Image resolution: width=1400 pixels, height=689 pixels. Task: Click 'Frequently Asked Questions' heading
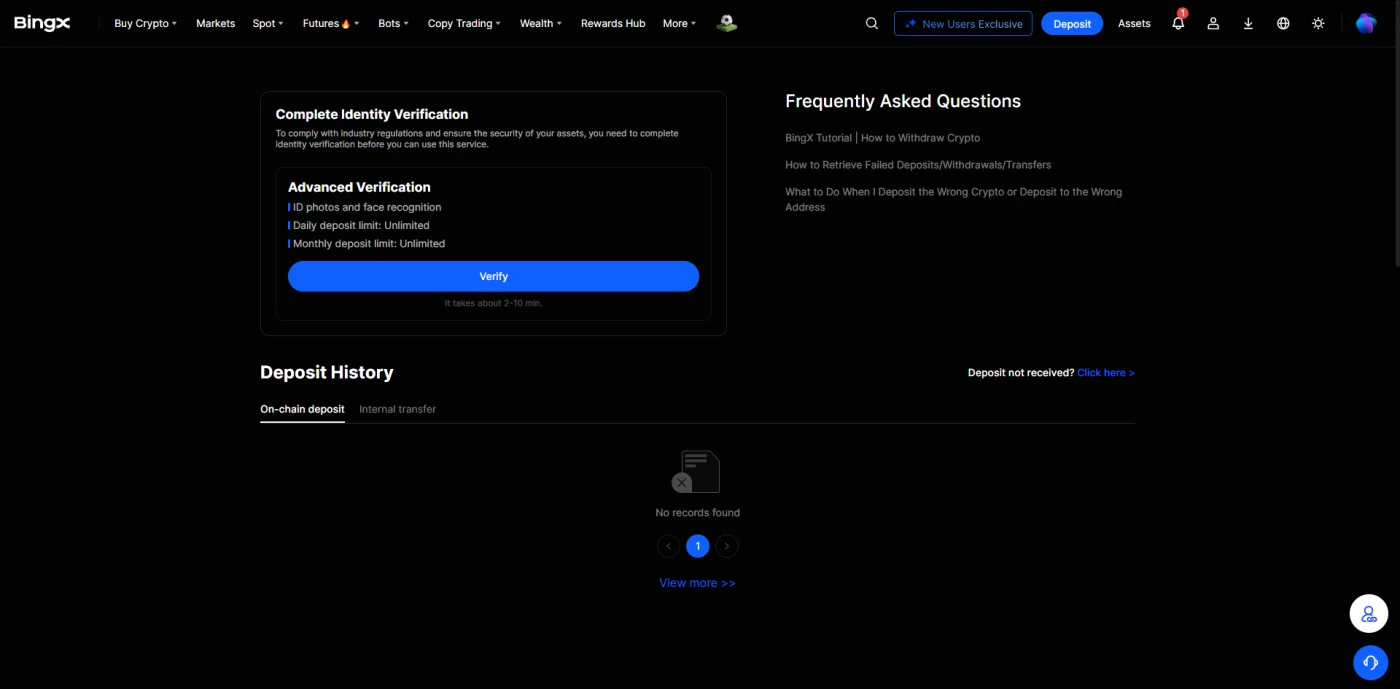tap(903, 101)
